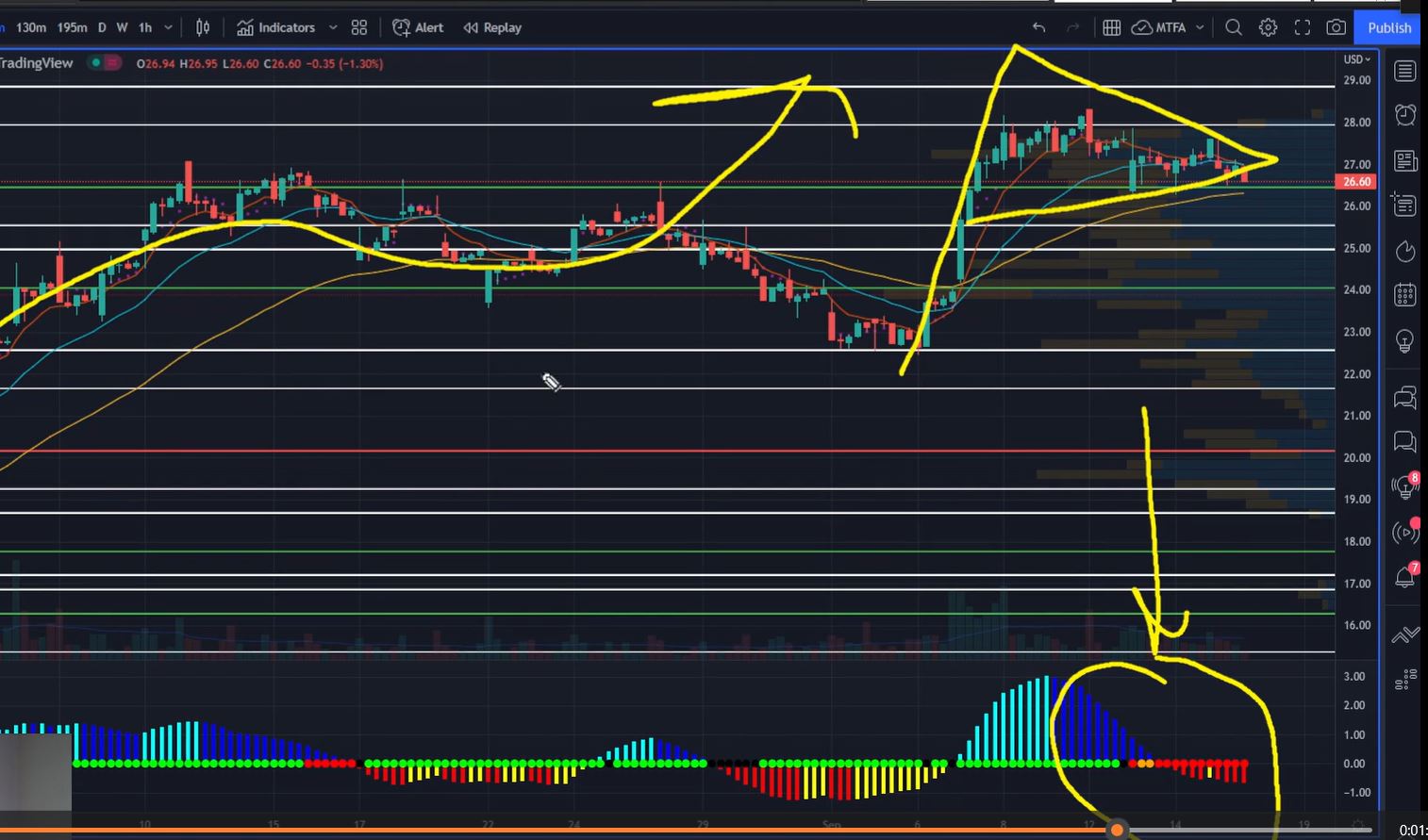1428x840 pixels.
Task: Toggle the green-red market status pill
Action: pos(105,63)
